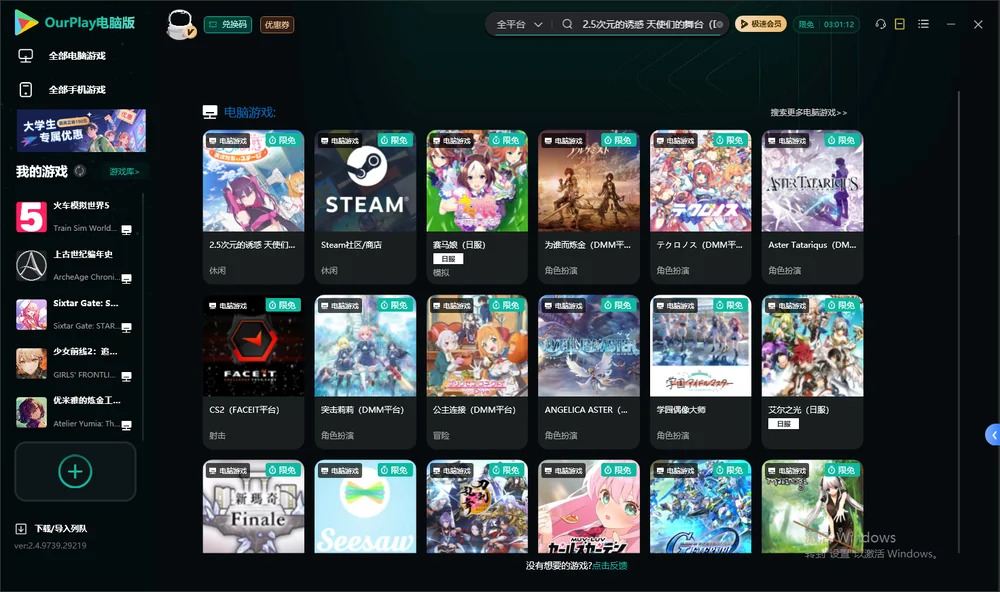Click the download/import queue icon
Viewport: 1000px width, 592px height.
click(x=20, y=528)
